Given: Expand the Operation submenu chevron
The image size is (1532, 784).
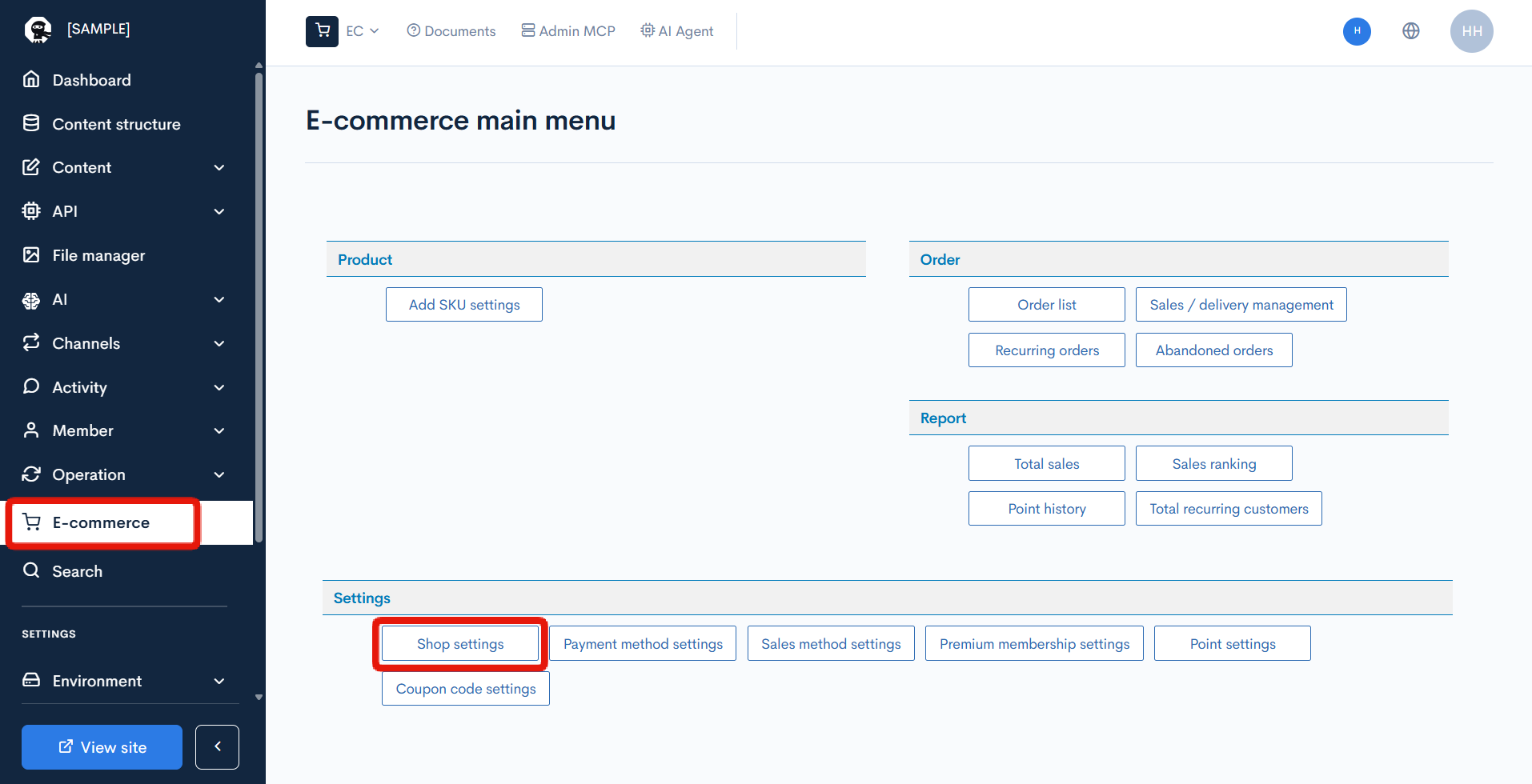Looking at the screenshot, I should 219,474.
